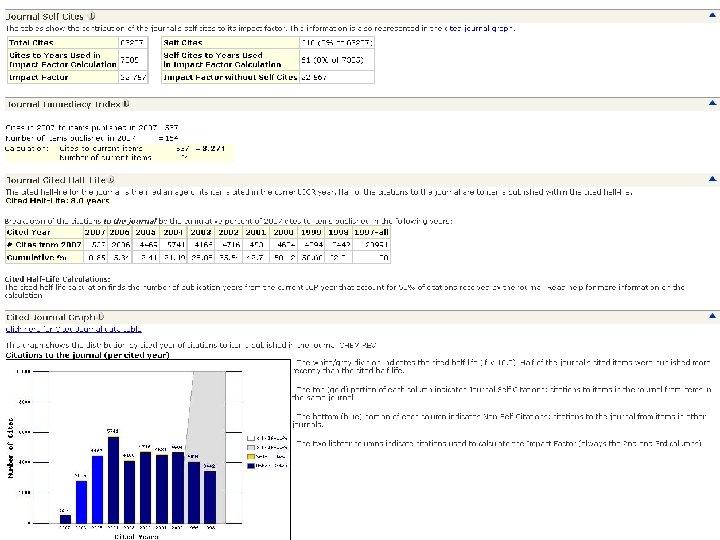Click the '2003' column header in half-life table
Viewport: 720px width, 540px height.
click(x=201, y=232)
